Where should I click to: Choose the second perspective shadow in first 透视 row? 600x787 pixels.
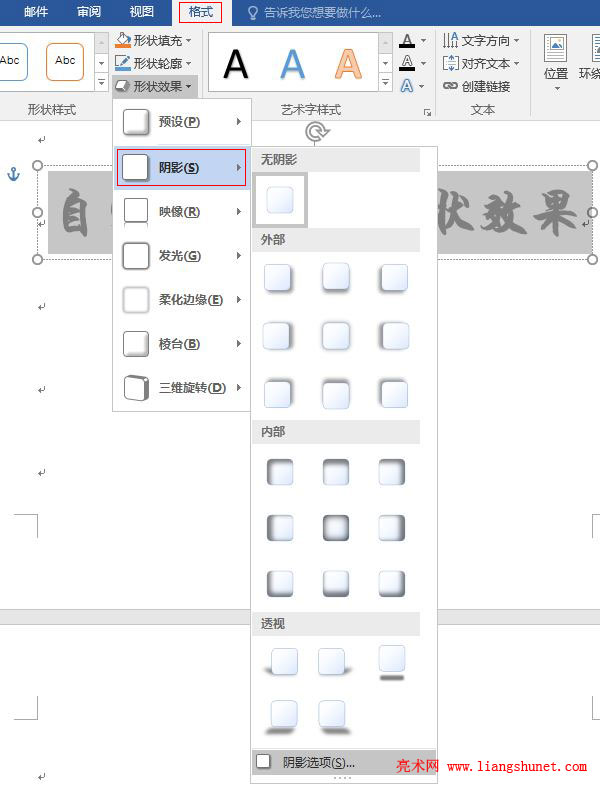(333, 662)
